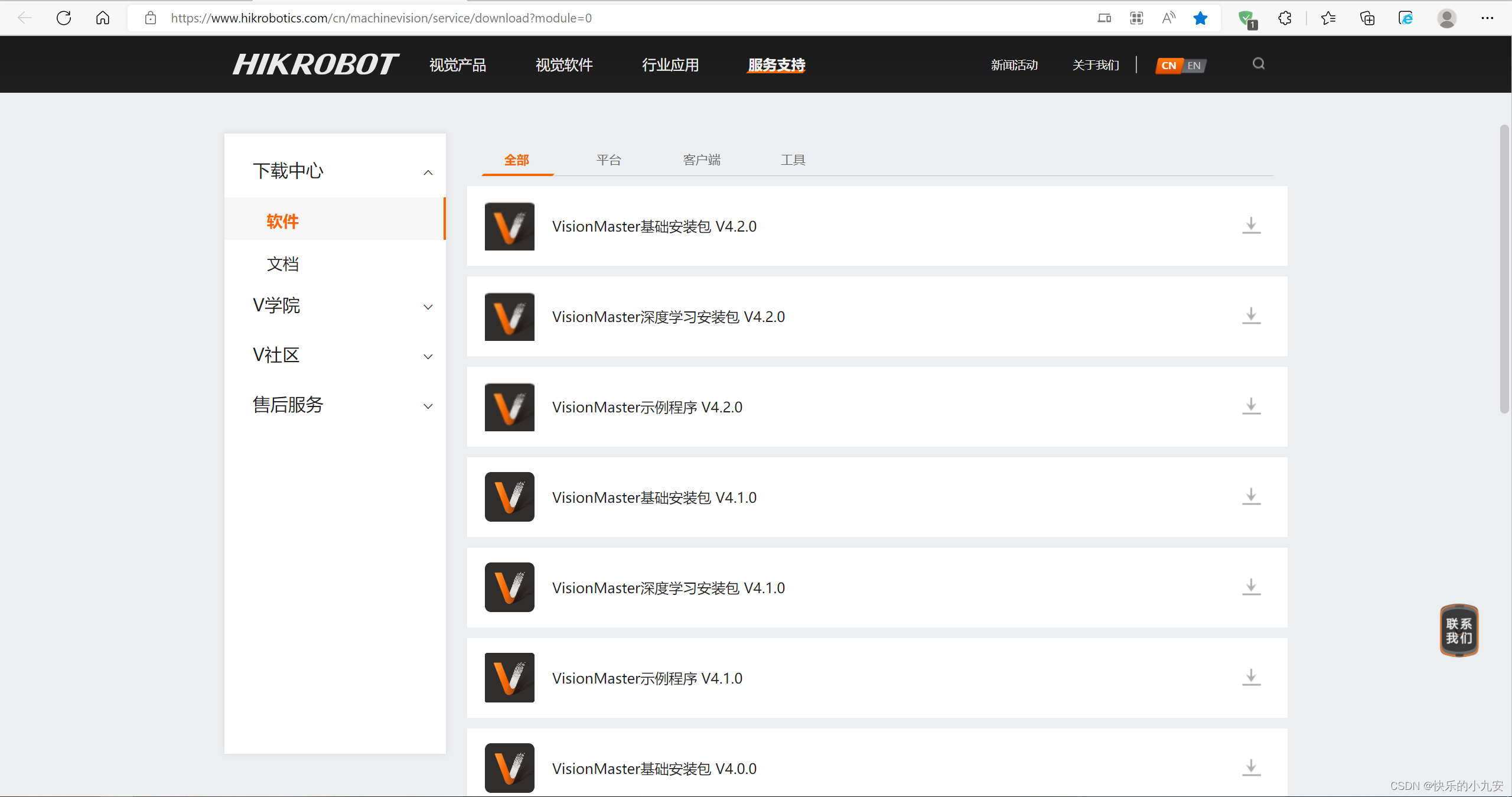Viewport: 1512px width, 797px height.
Task: Click the browser address bar URL
Action: 381,18
